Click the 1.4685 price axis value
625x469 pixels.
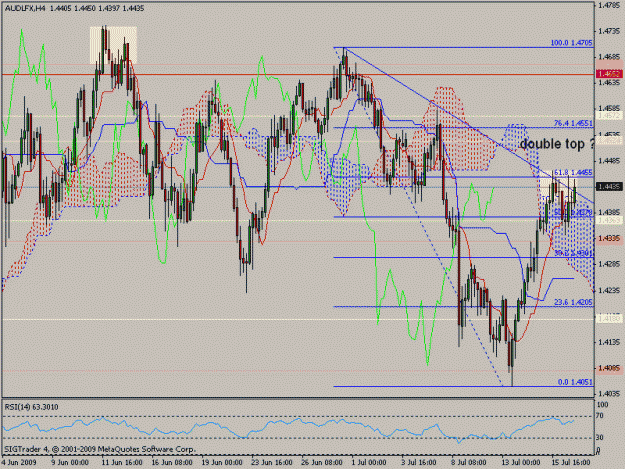coord(609,57)
